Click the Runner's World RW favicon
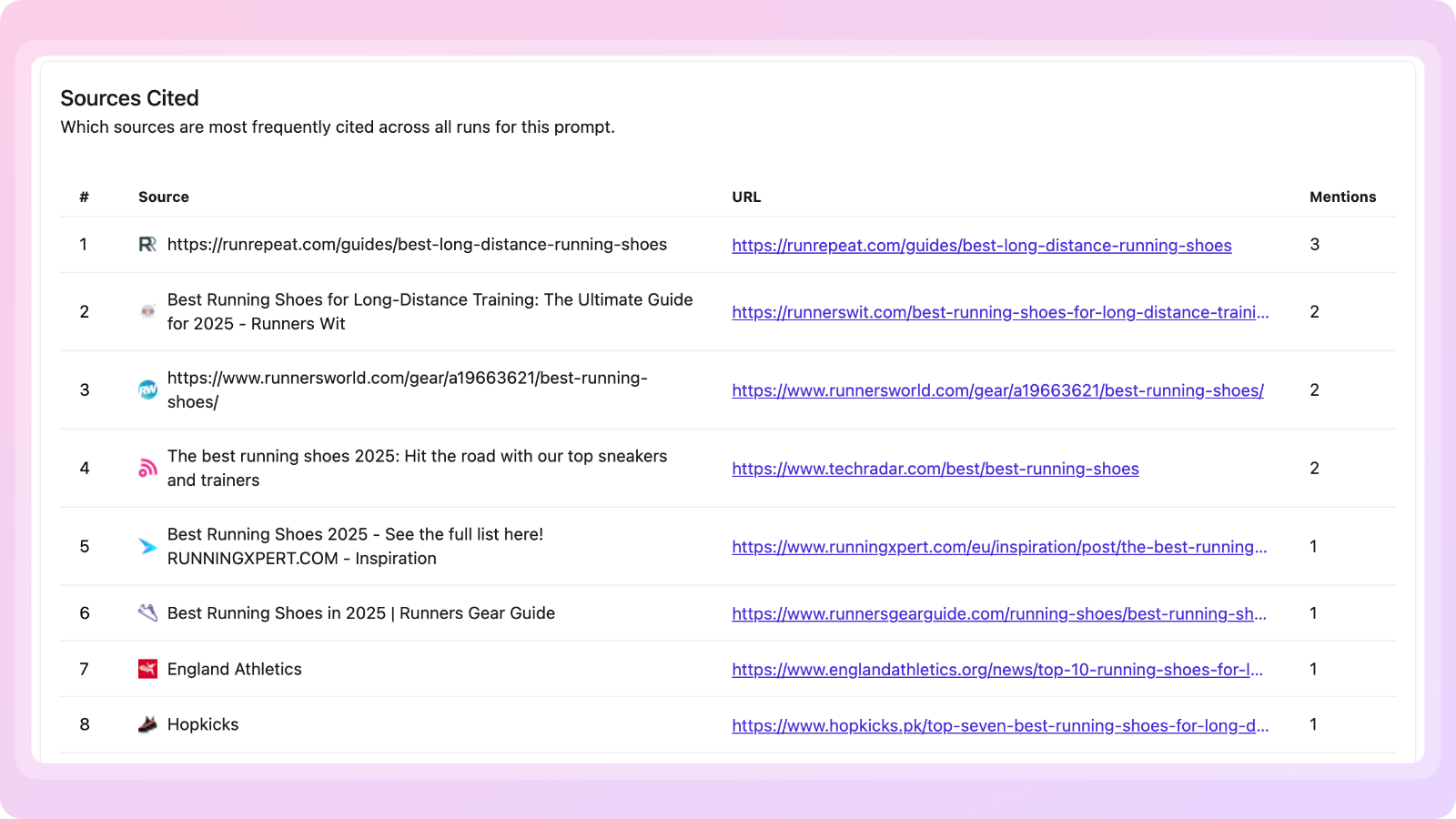The height and width of the screenshot is (819, 1456). click(147, 389)
